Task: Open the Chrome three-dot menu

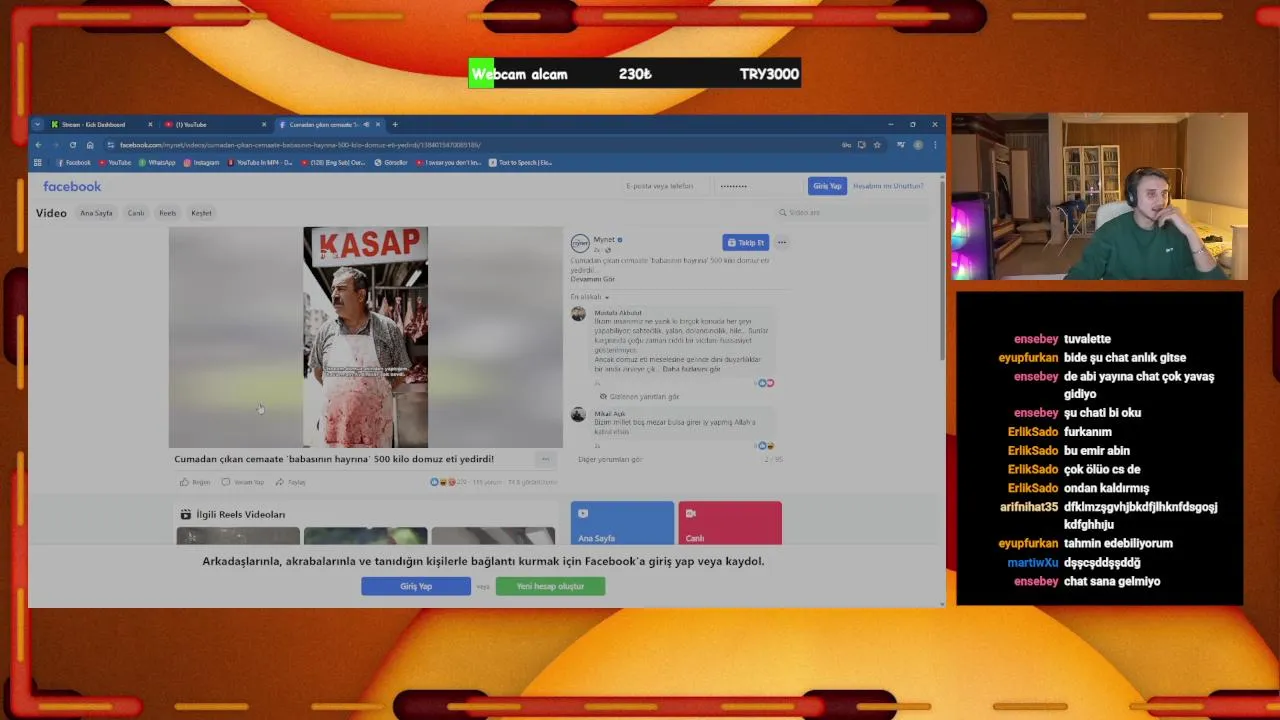Action: click(935, 145)
